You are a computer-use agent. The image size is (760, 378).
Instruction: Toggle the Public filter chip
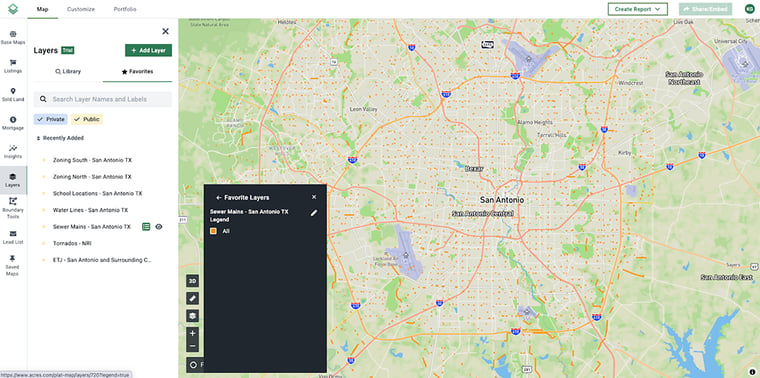[87, 119]
